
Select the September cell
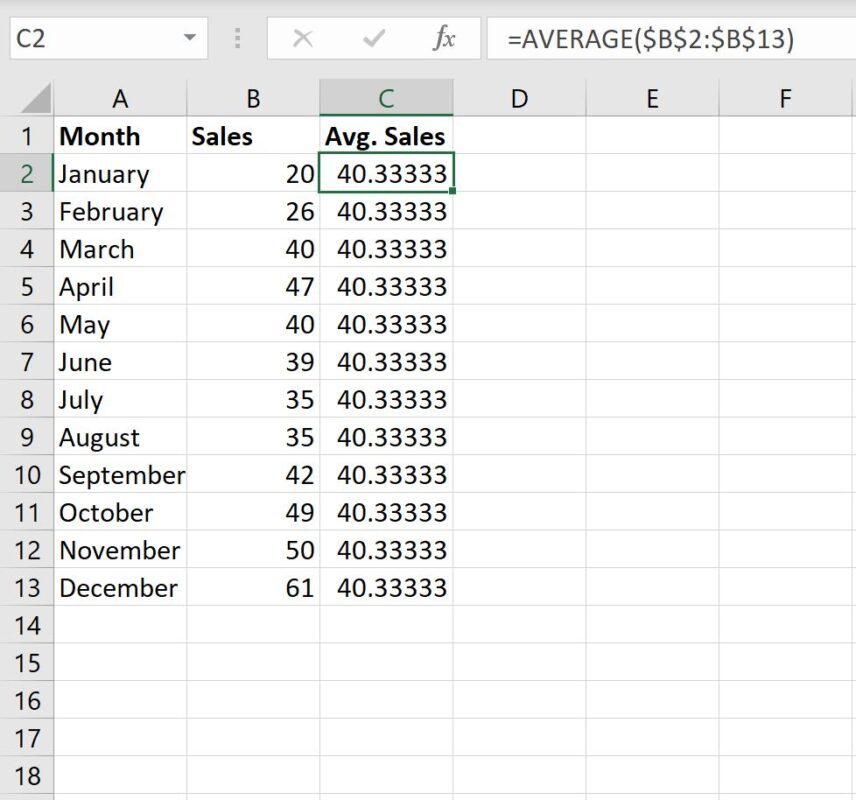[x=120, y=475]
